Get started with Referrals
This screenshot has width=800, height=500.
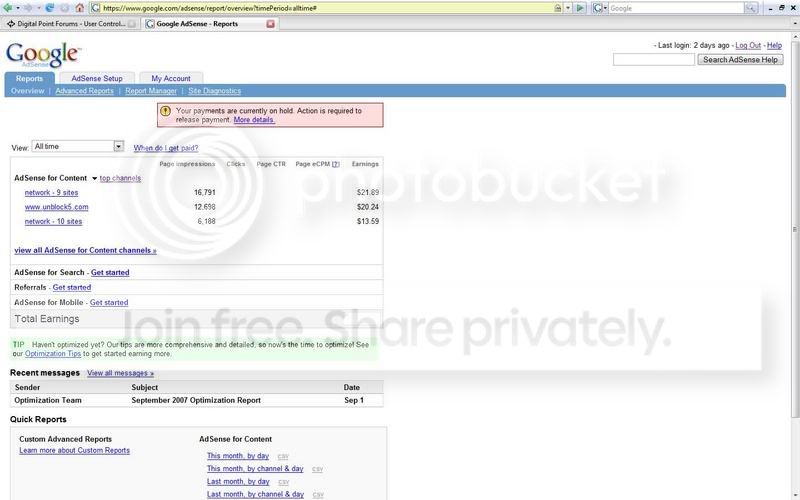coord(71,287)
